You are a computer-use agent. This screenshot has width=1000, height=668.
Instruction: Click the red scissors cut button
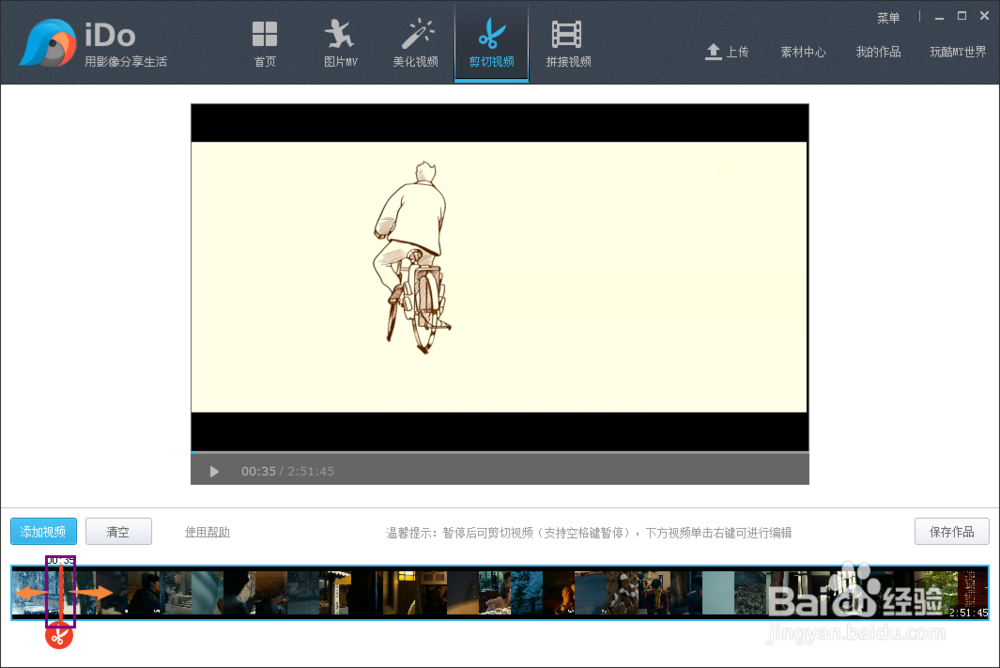click(x=59, y=635)
